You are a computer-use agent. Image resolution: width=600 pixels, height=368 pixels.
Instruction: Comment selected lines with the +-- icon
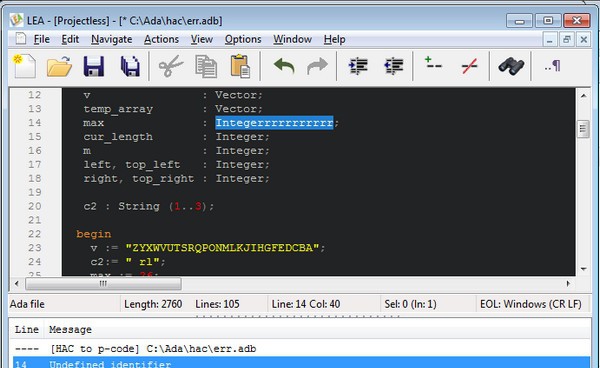coord(433,63)
